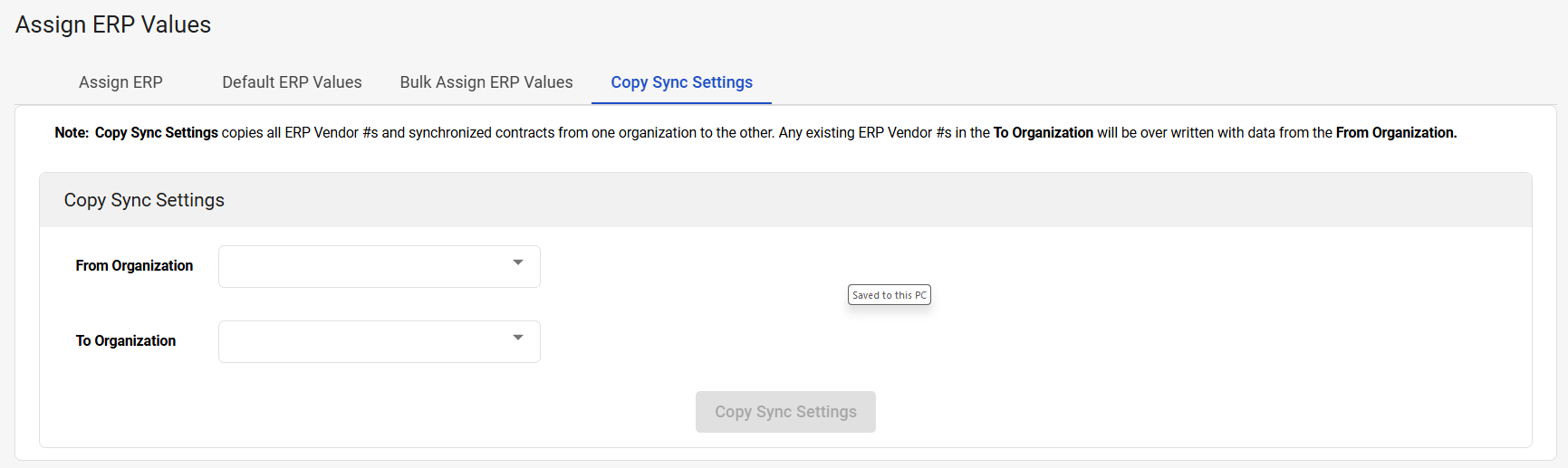Click bold From Organization. ending the note
Image resolution: width=1568 pixels, height=468 pixels.
tap(1396, 132)
